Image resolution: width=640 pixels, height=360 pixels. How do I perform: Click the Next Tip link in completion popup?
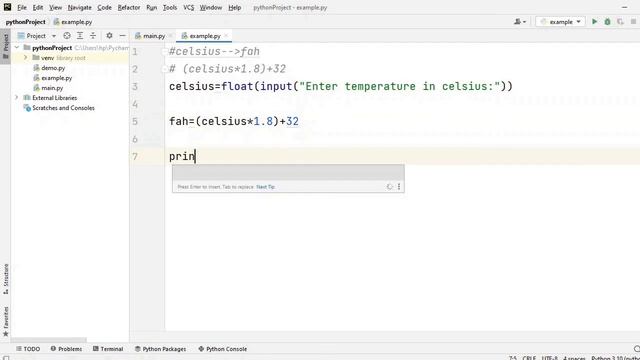tap(265, 187)
